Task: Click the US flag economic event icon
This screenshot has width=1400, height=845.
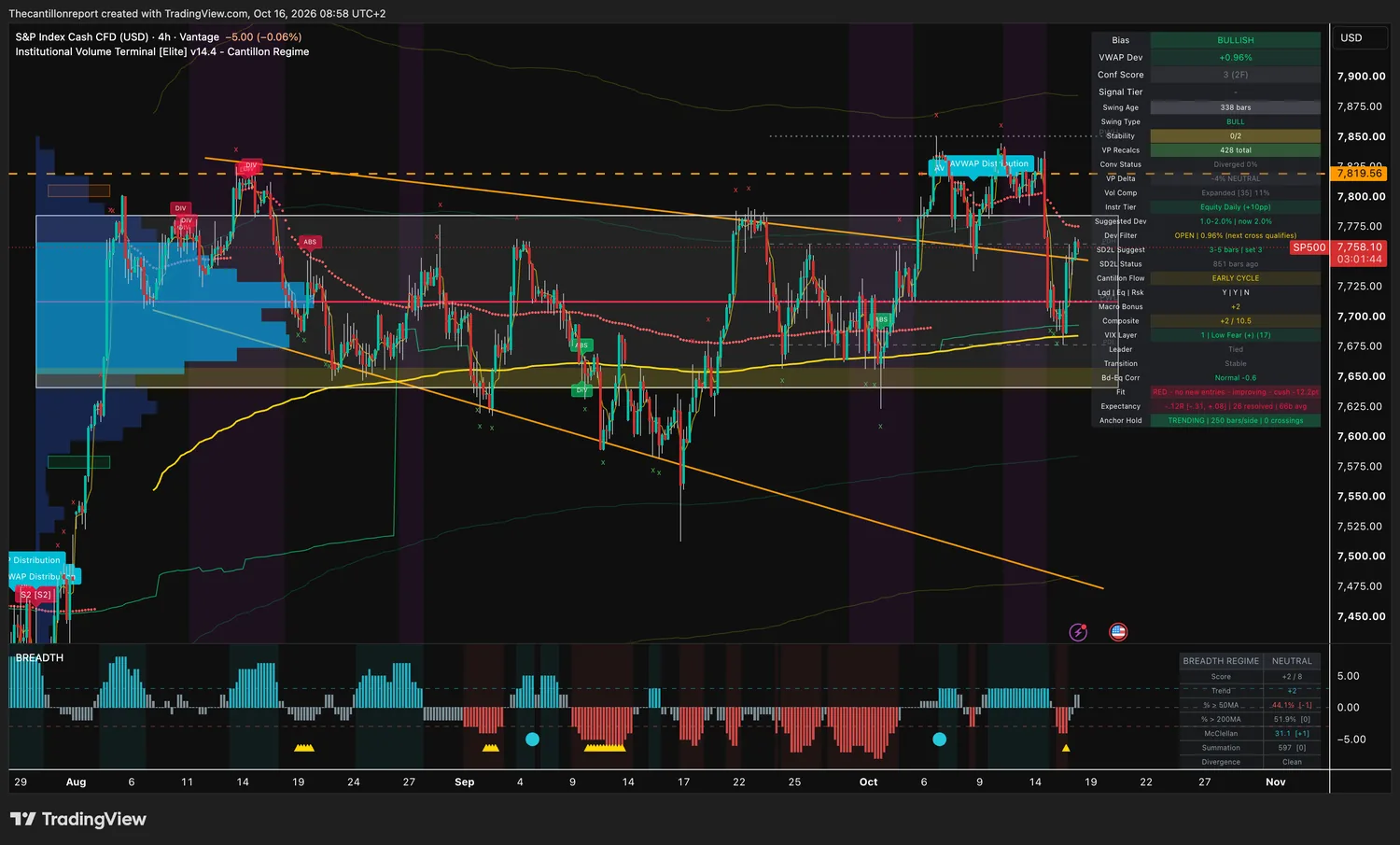Action: (x=1118, y=632)
